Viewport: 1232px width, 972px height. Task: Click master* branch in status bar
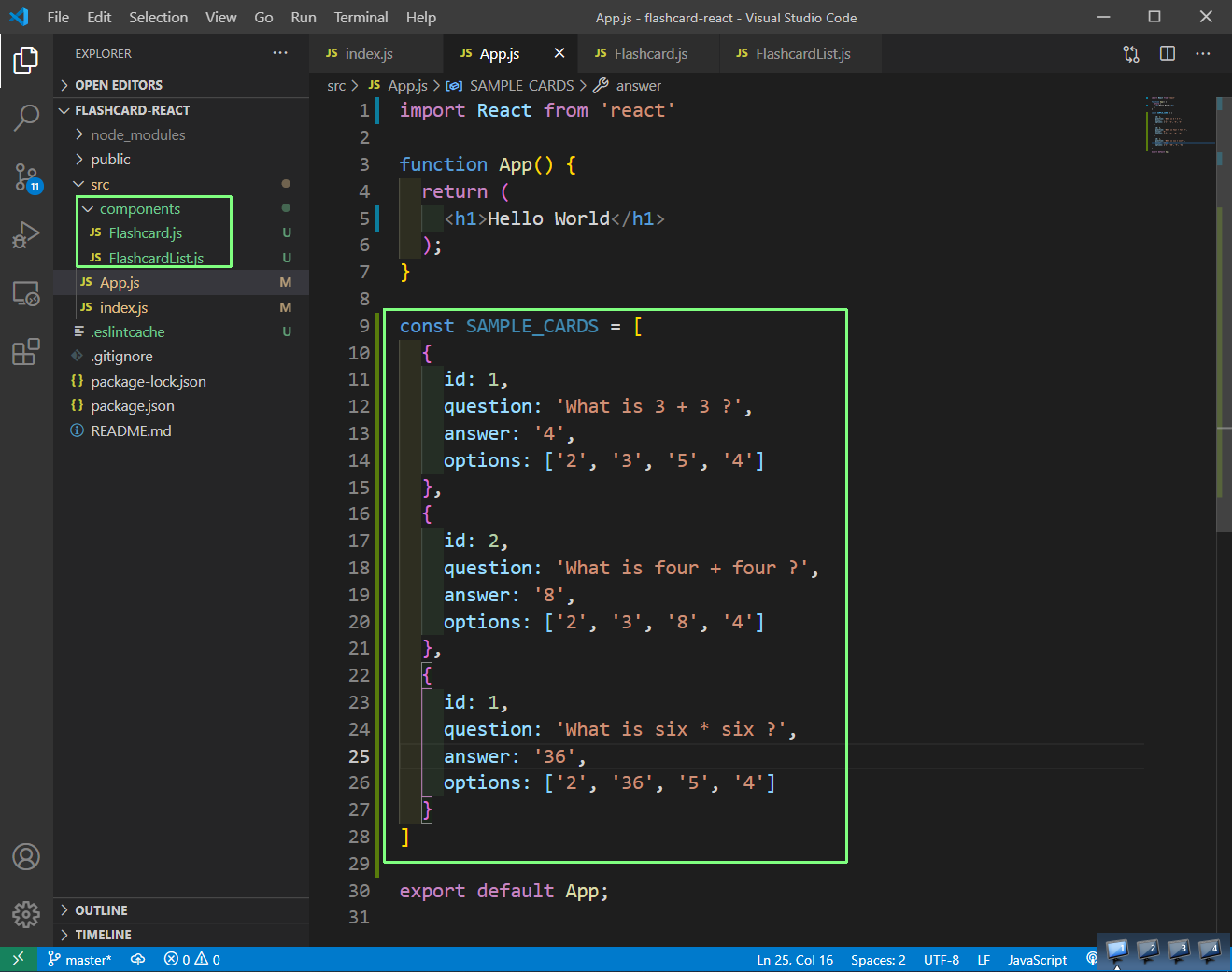pyautogui.click(x=79, y=960)
